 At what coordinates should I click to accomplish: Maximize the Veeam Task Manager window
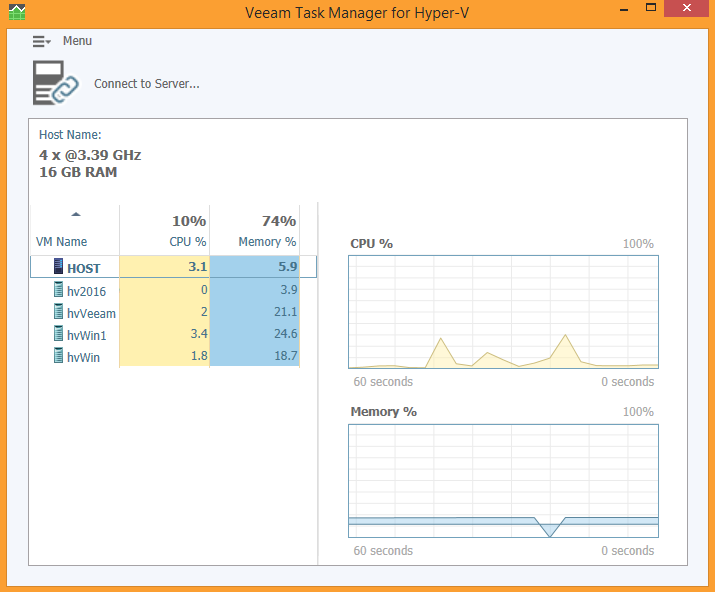[x=651, y=7]
